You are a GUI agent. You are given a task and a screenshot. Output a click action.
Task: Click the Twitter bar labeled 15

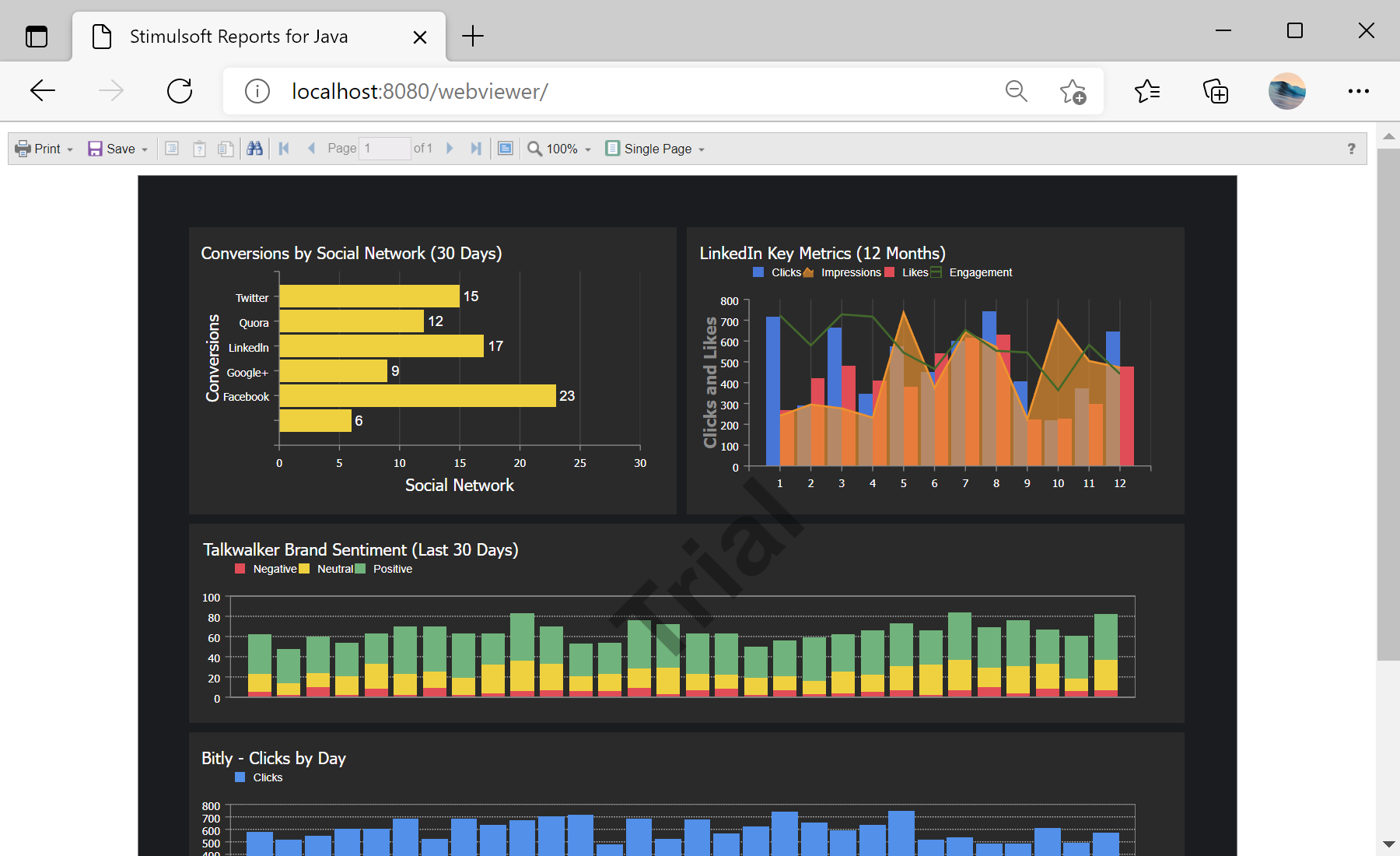(369, 296)
